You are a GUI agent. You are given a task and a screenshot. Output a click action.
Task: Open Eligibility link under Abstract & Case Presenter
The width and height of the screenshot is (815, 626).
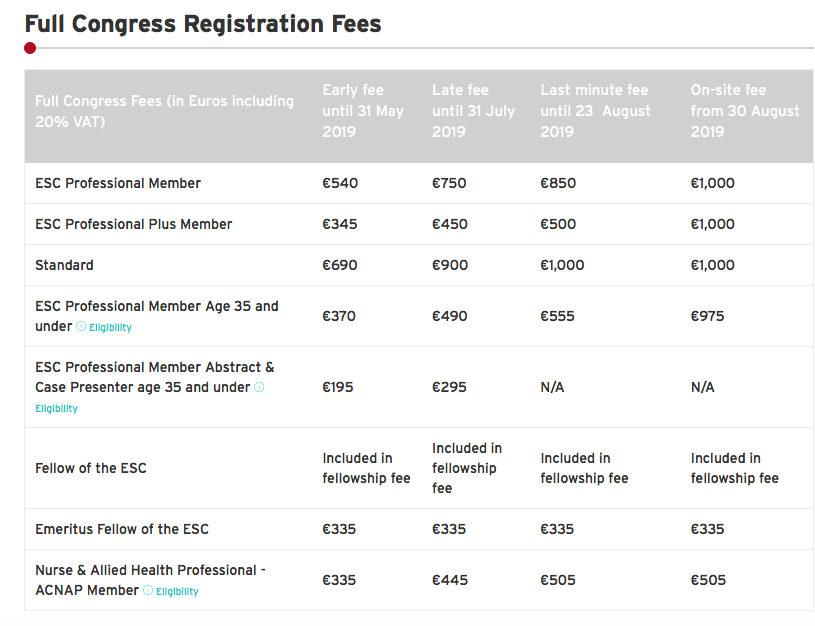click(56, 409)
